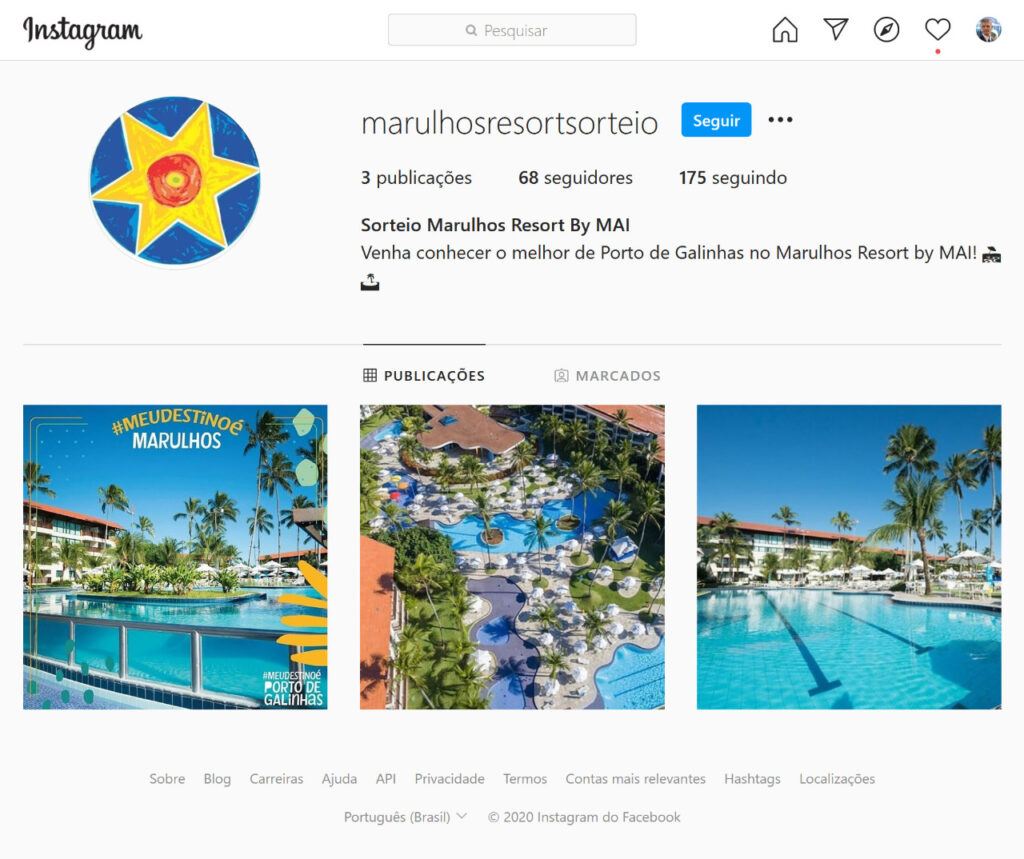The height and width of the screenshot is (859, 1024).
Task: Click the Pesquisar search field
Action: pos(512,30)
